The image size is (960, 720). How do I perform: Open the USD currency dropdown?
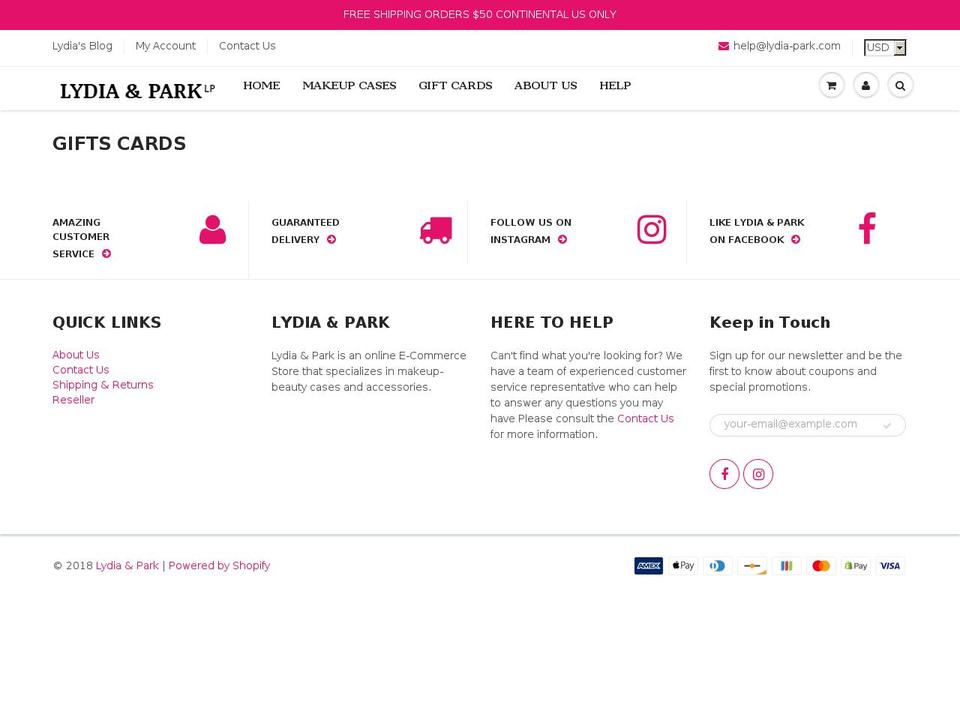pyautogui.click(x=885, y=47)
